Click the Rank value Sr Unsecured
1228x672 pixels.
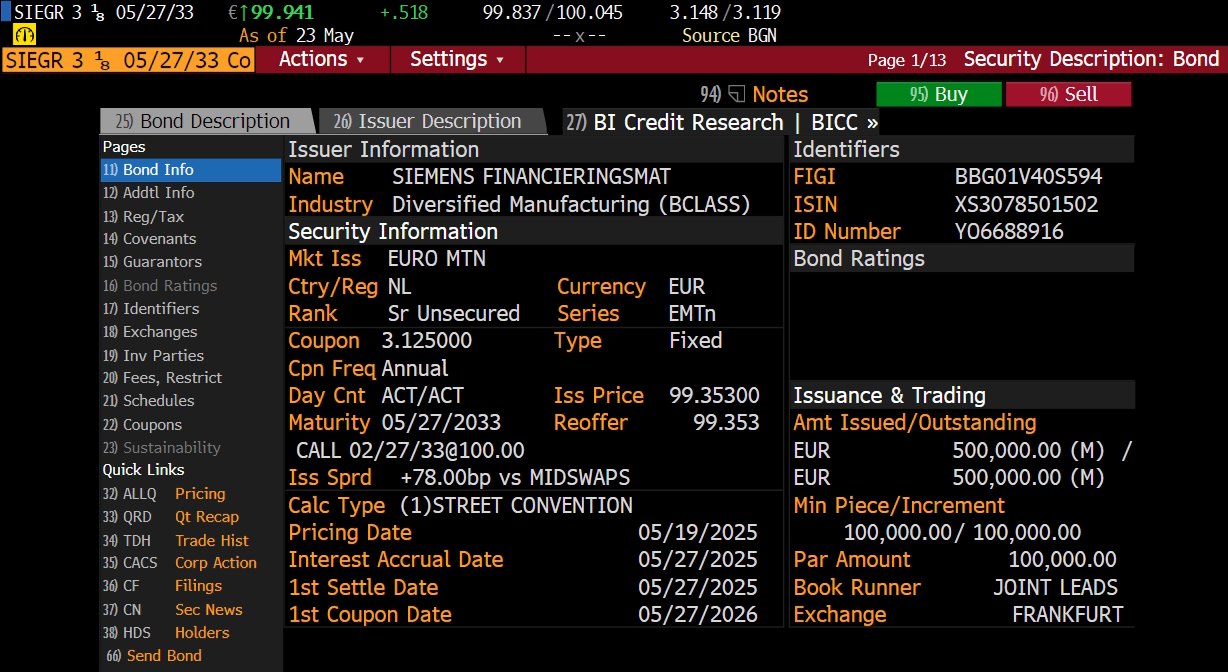tap(454, 314)
